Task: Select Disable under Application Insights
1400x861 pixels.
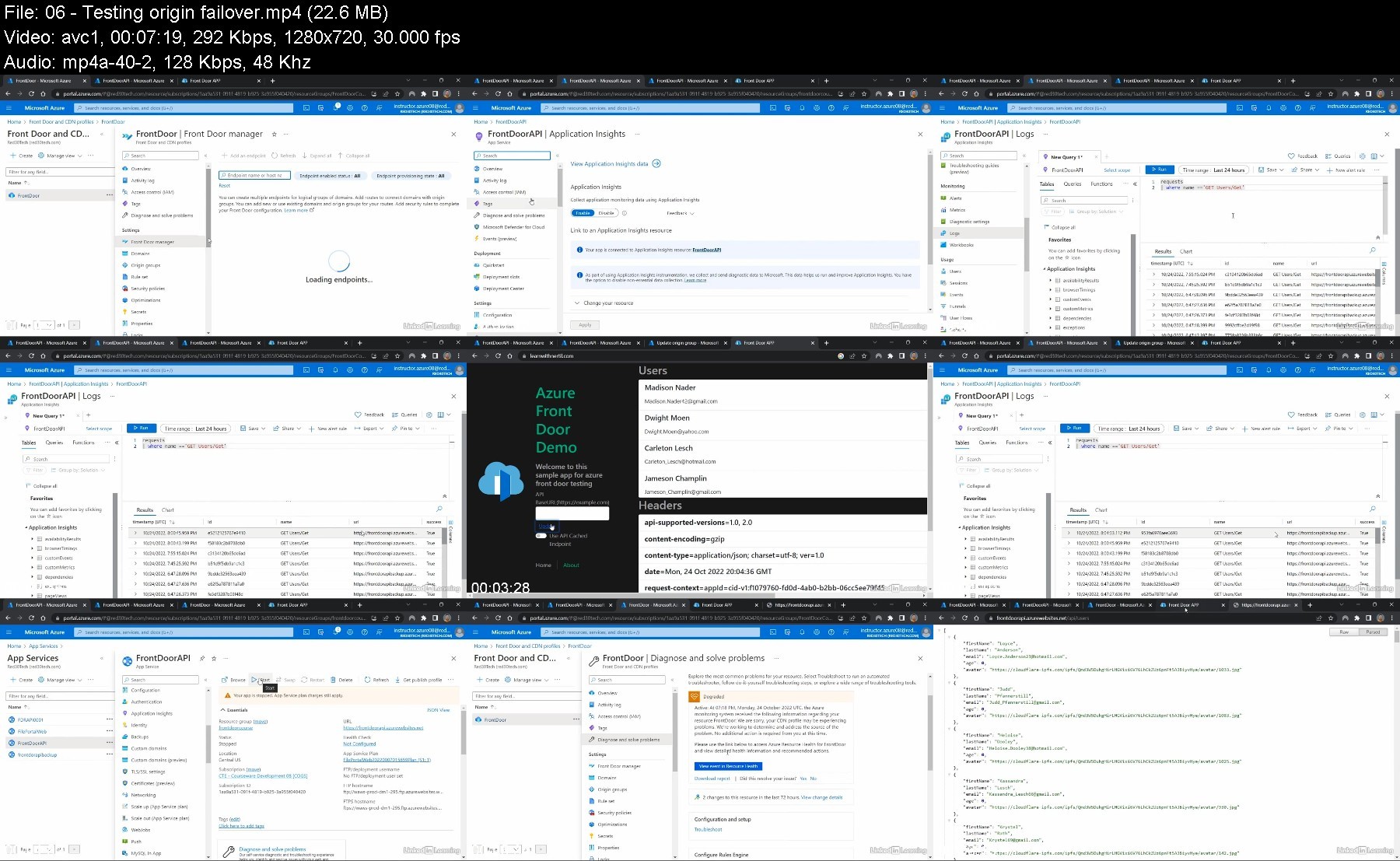Action: (607, 213)
